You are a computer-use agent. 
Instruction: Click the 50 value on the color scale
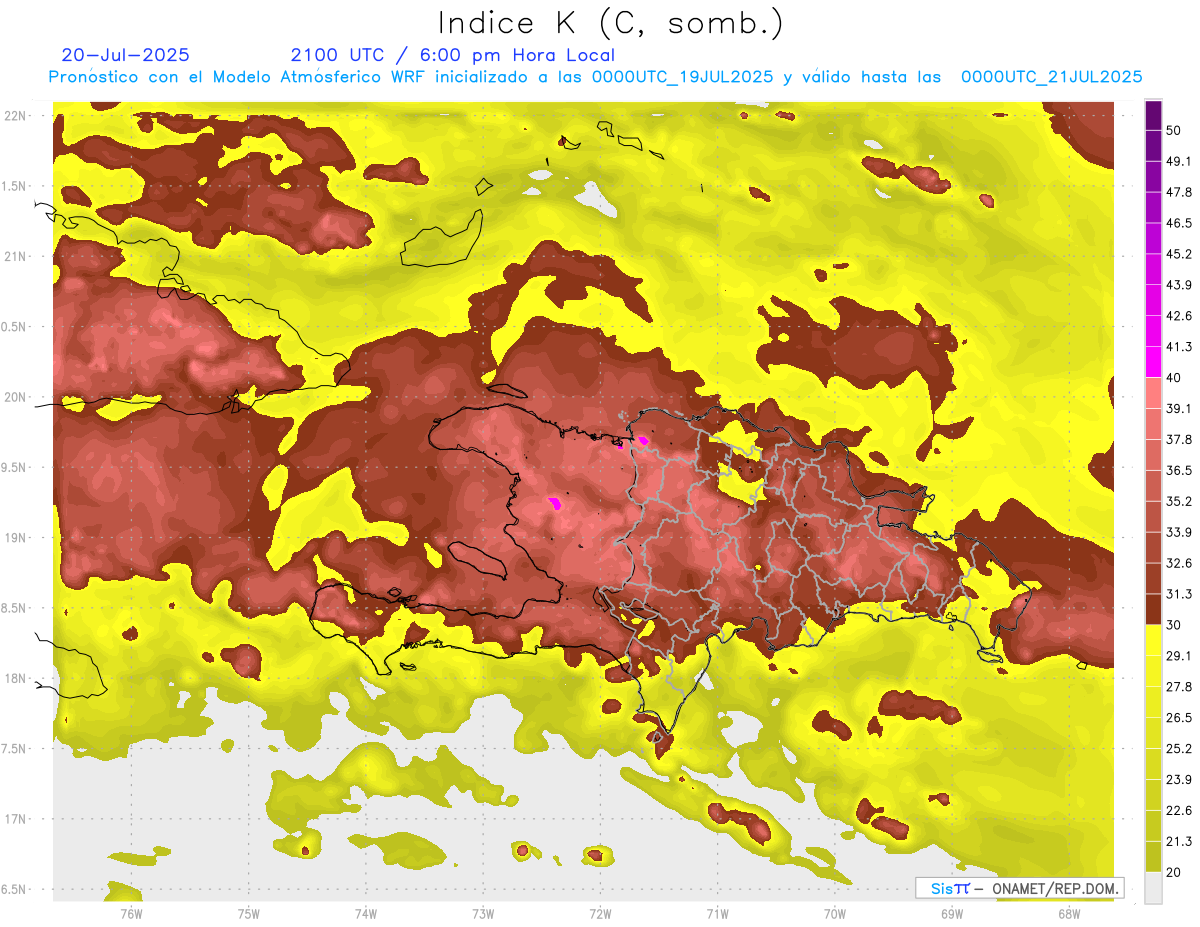[x=1174, y=131]
